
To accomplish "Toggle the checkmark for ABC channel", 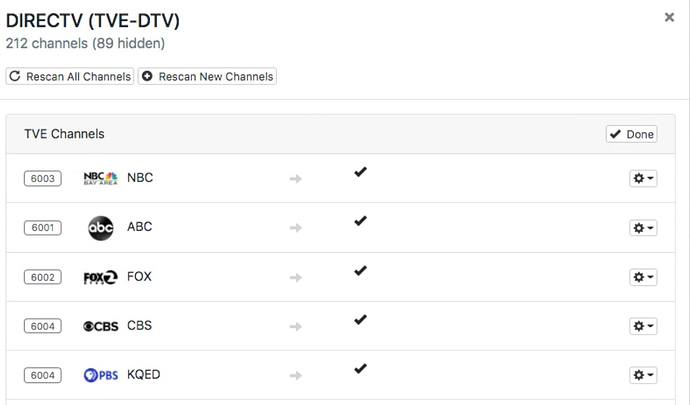I will point(360,221).
